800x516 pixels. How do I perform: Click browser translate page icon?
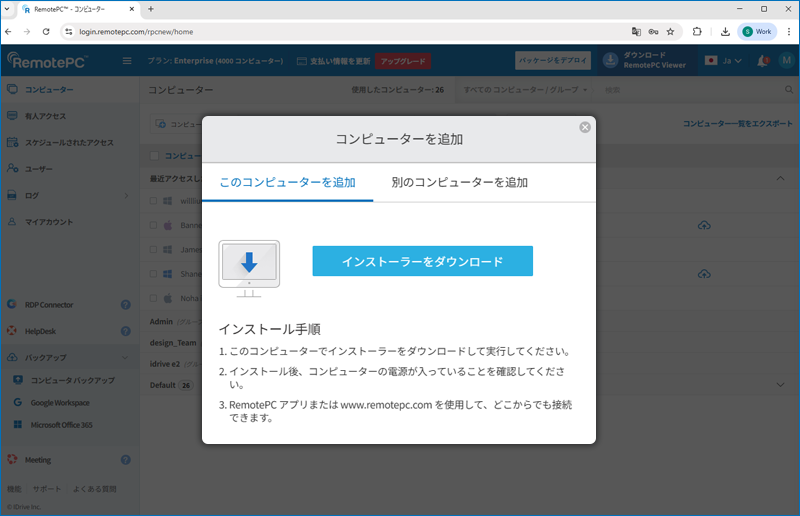pyautogui.click(x=636, y=32)
